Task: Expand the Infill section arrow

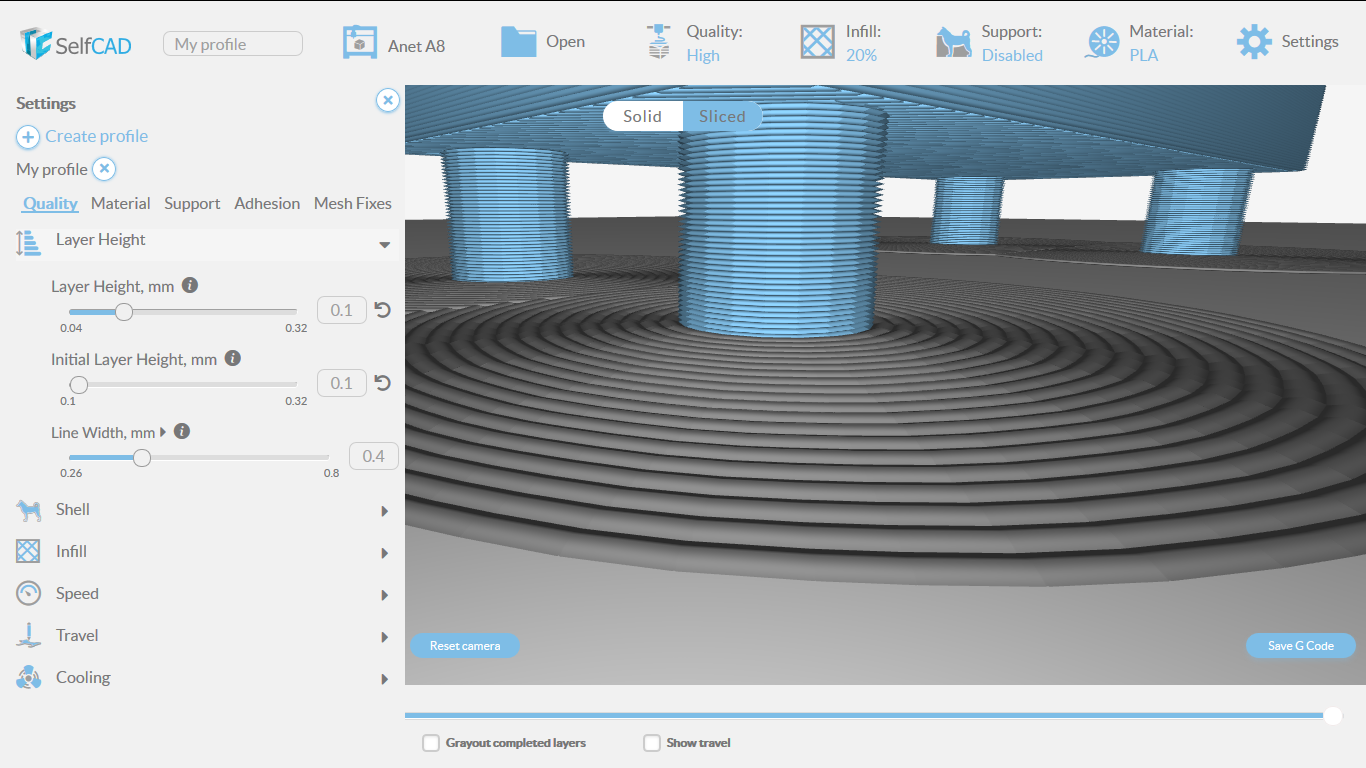Action: [385, 553]
